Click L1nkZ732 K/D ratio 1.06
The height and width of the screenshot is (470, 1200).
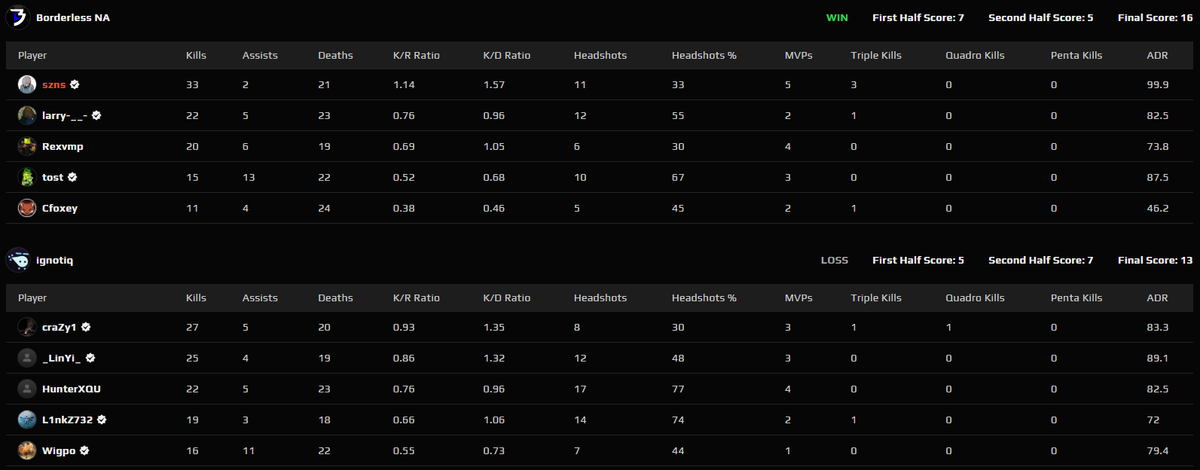[x=493, y=420]
